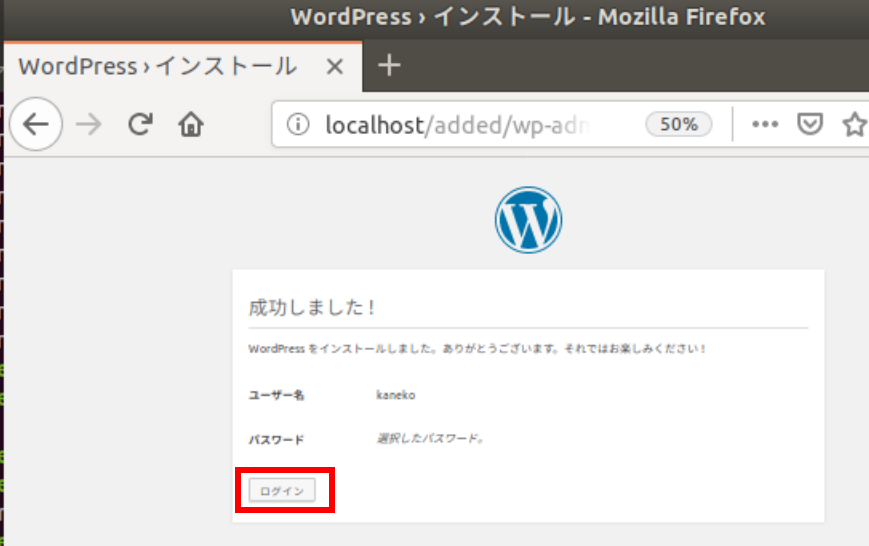Click the WordPress logo
Viewport: 869px width, 546px height.
[x=528, y=220]
